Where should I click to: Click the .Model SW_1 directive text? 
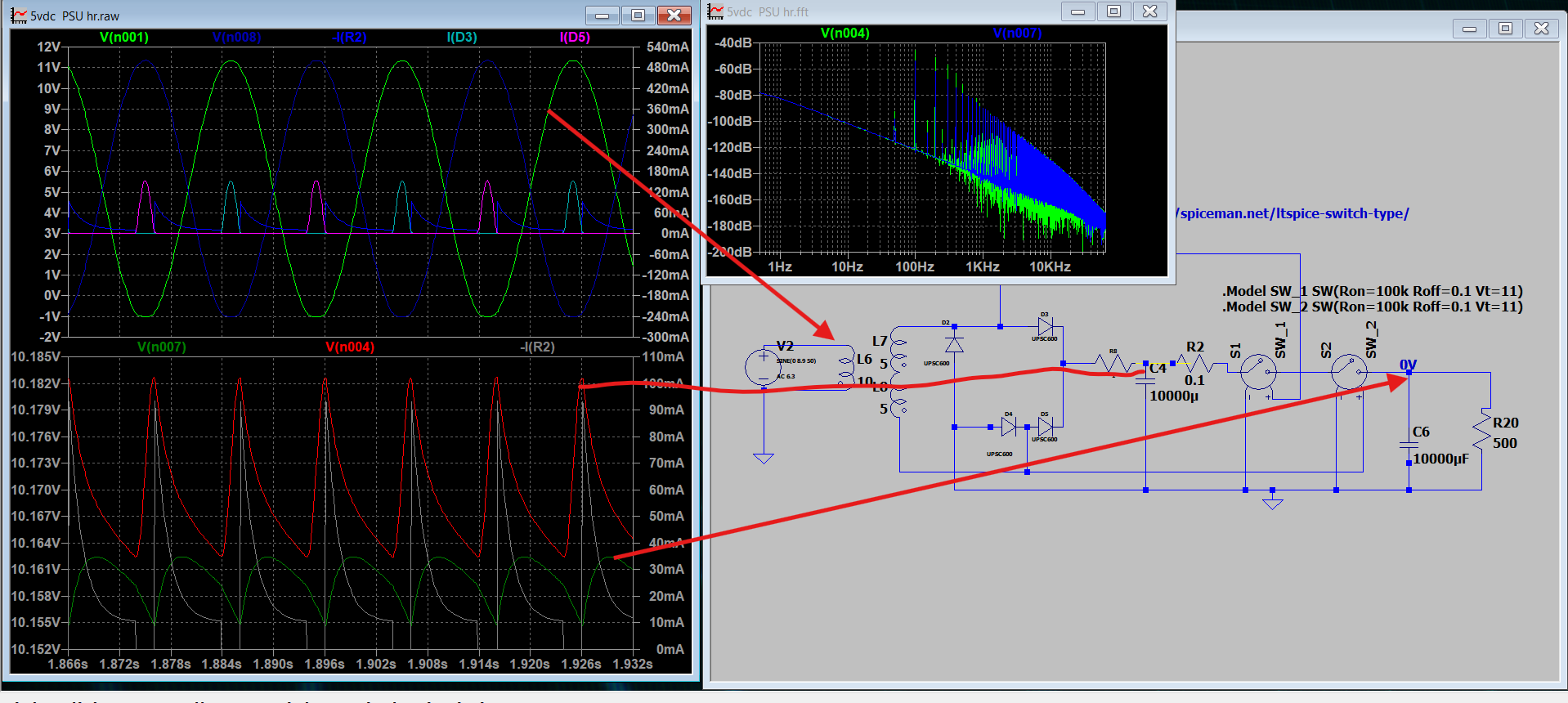(1373, 291)
